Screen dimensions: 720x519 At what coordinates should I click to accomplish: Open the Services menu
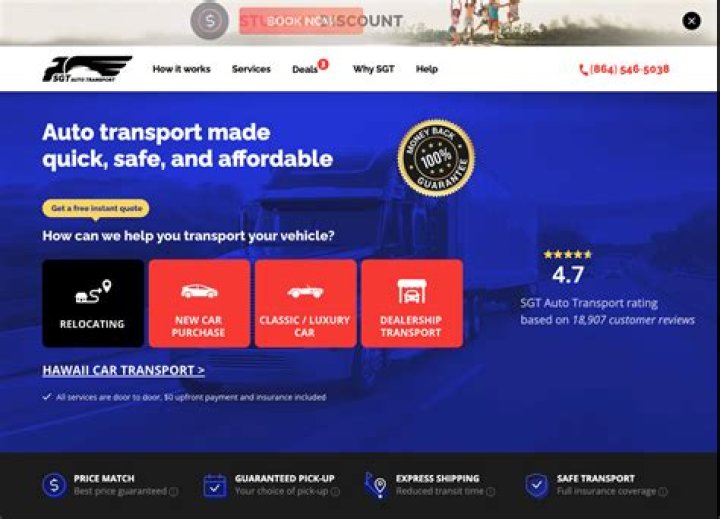tap(251, 69)
